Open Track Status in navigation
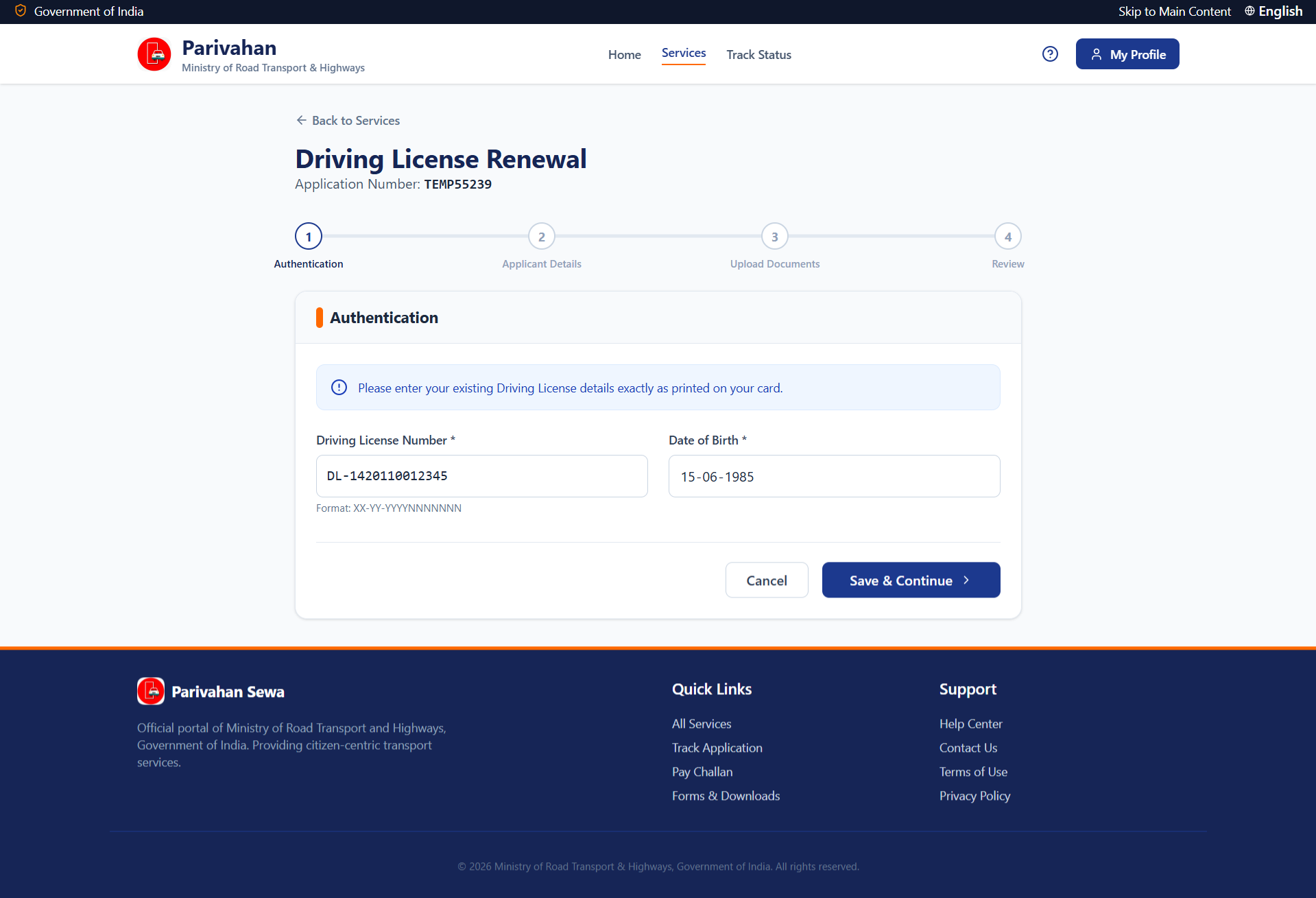Image resolution: width=1316 pixels, height=898 pixels. click(758, 55)
